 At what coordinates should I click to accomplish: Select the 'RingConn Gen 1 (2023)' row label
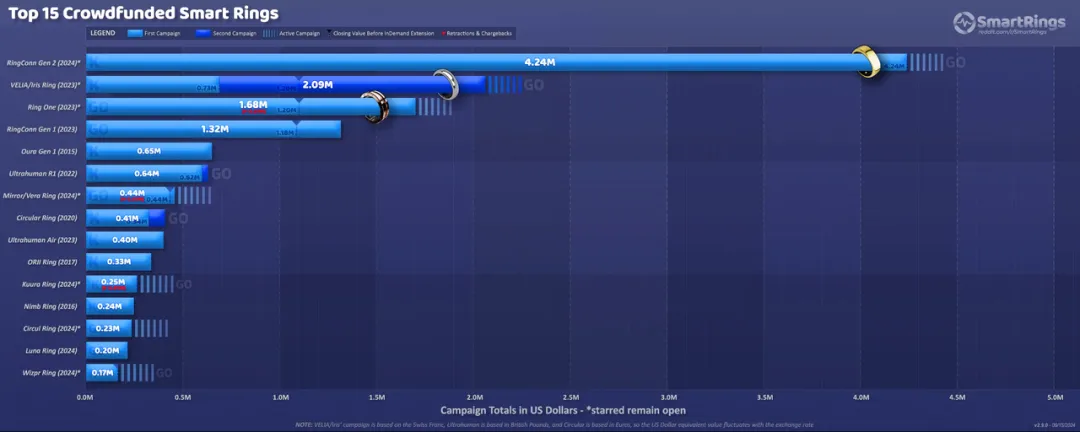pyautogui.click(x=43, y=129)
